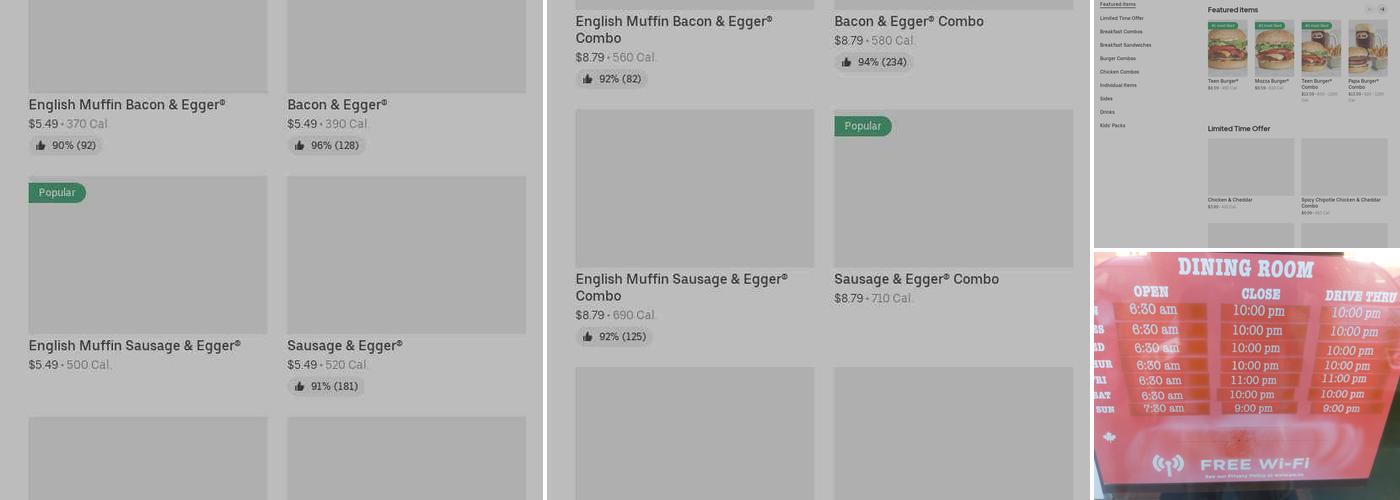1400x500 pixels.
Task: Open the Chicken & Cheddar limited offer
Action: (x=1250, y=167)
